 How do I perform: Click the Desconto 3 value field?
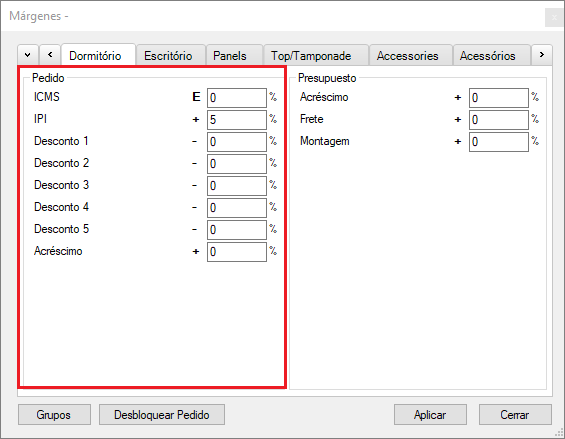pos(237,186)
